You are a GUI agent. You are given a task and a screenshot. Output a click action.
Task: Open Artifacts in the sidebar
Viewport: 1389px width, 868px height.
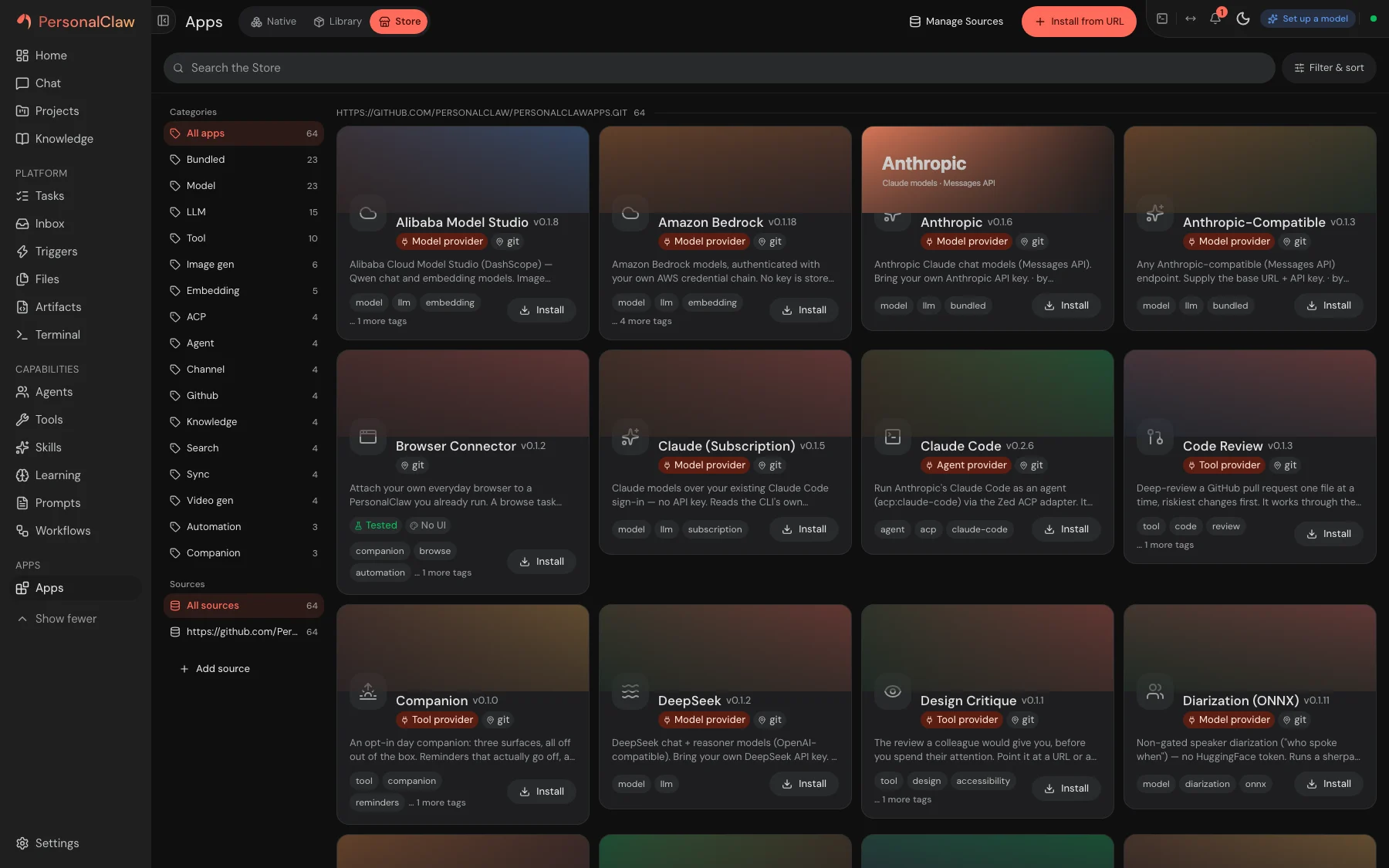pyautogui.click(x=75, y=307)
